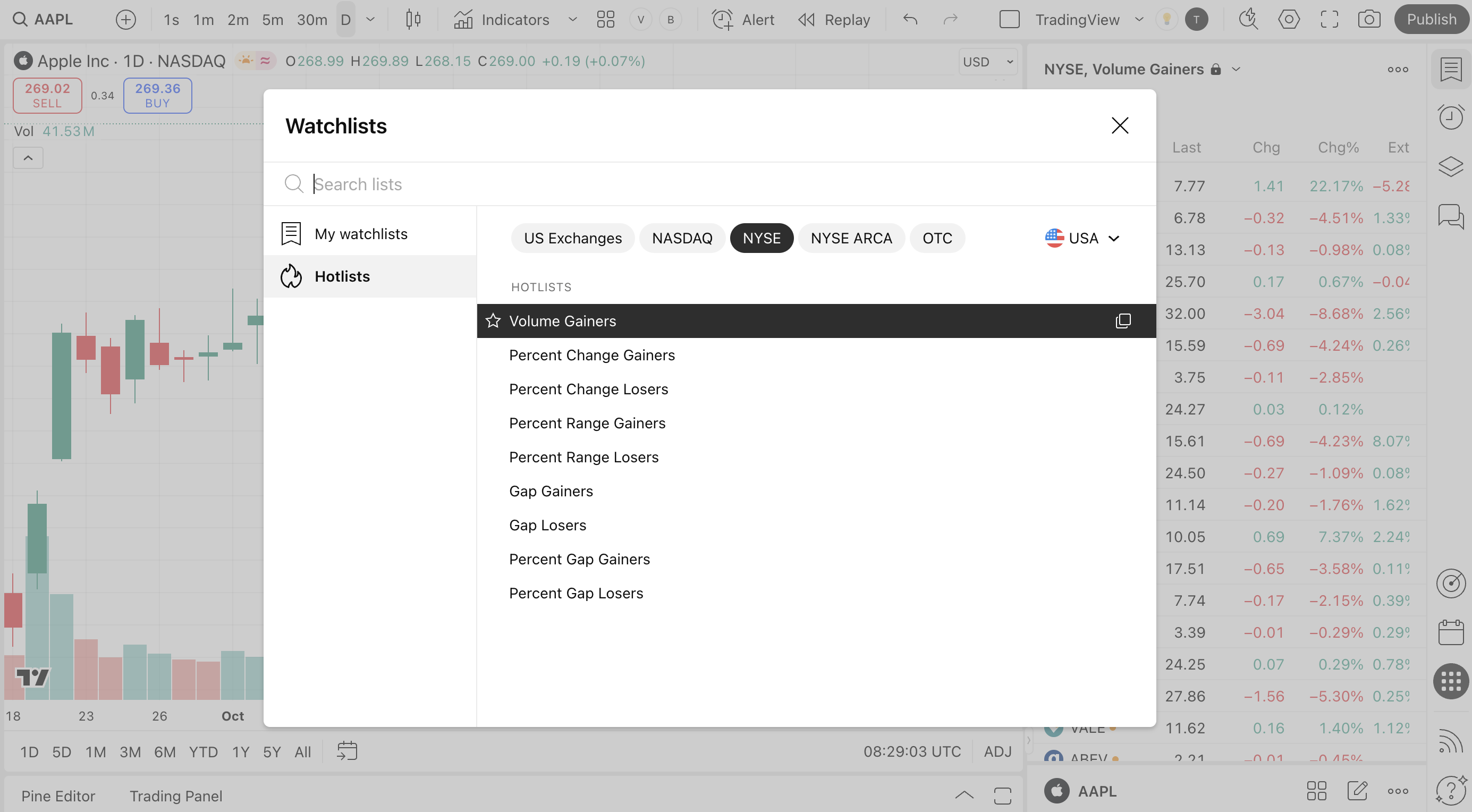Switch to My watchlists tab
Screen dimensions: 1472x812
tap(361, 234)
